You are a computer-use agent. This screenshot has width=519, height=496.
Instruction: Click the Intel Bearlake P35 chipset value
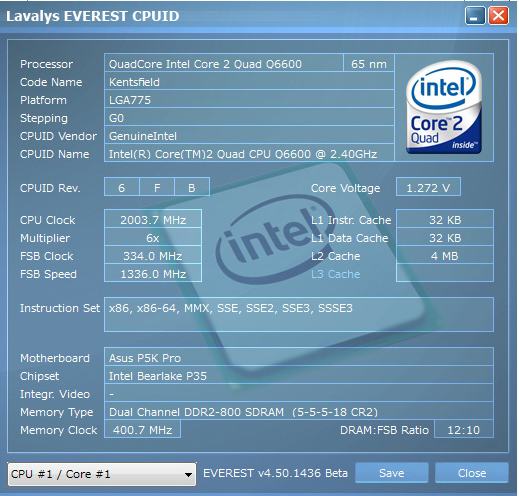click(x=299, y=376)
